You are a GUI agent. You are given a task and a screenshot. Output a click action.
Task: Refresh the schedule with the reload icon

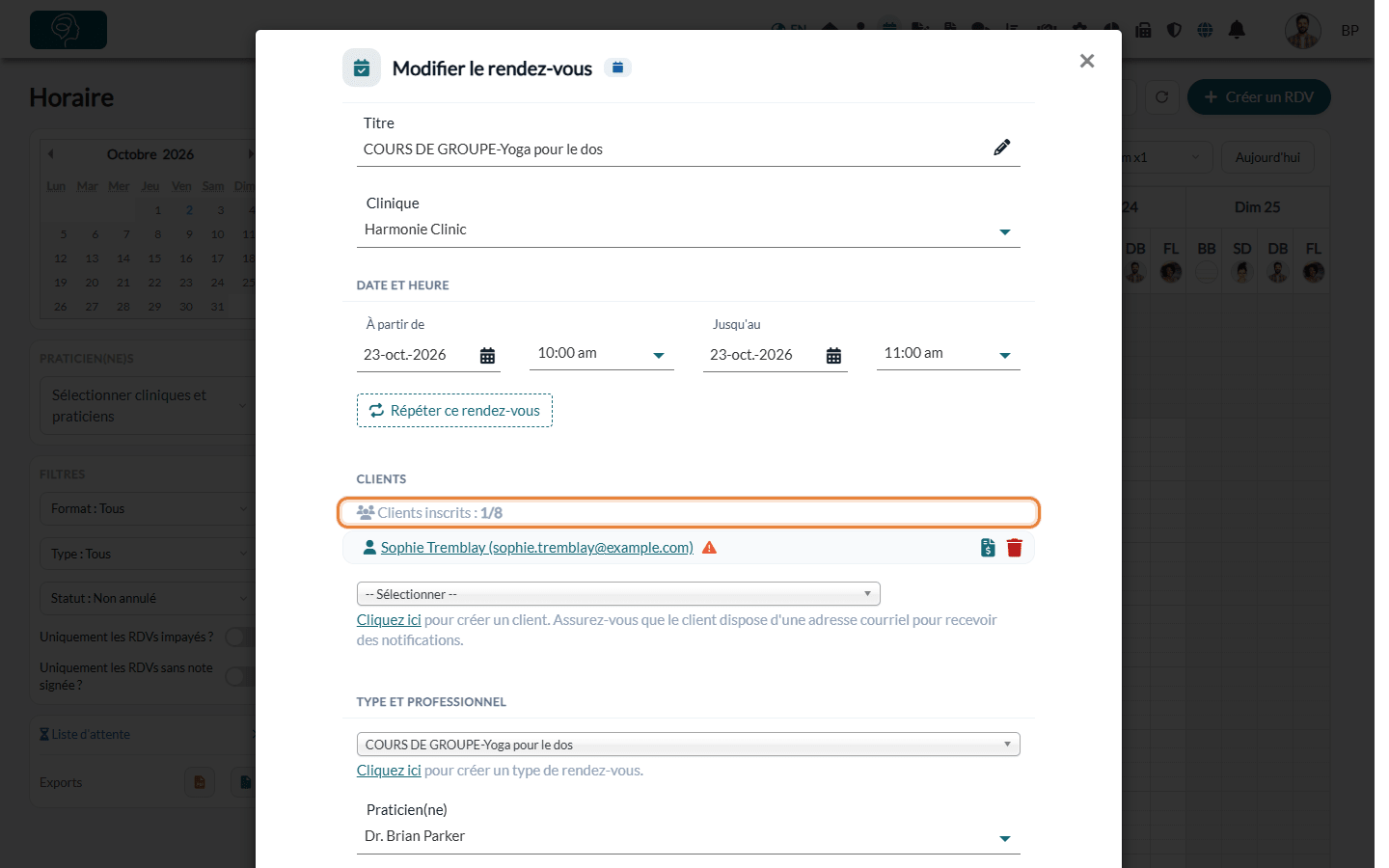[1162, 97]
